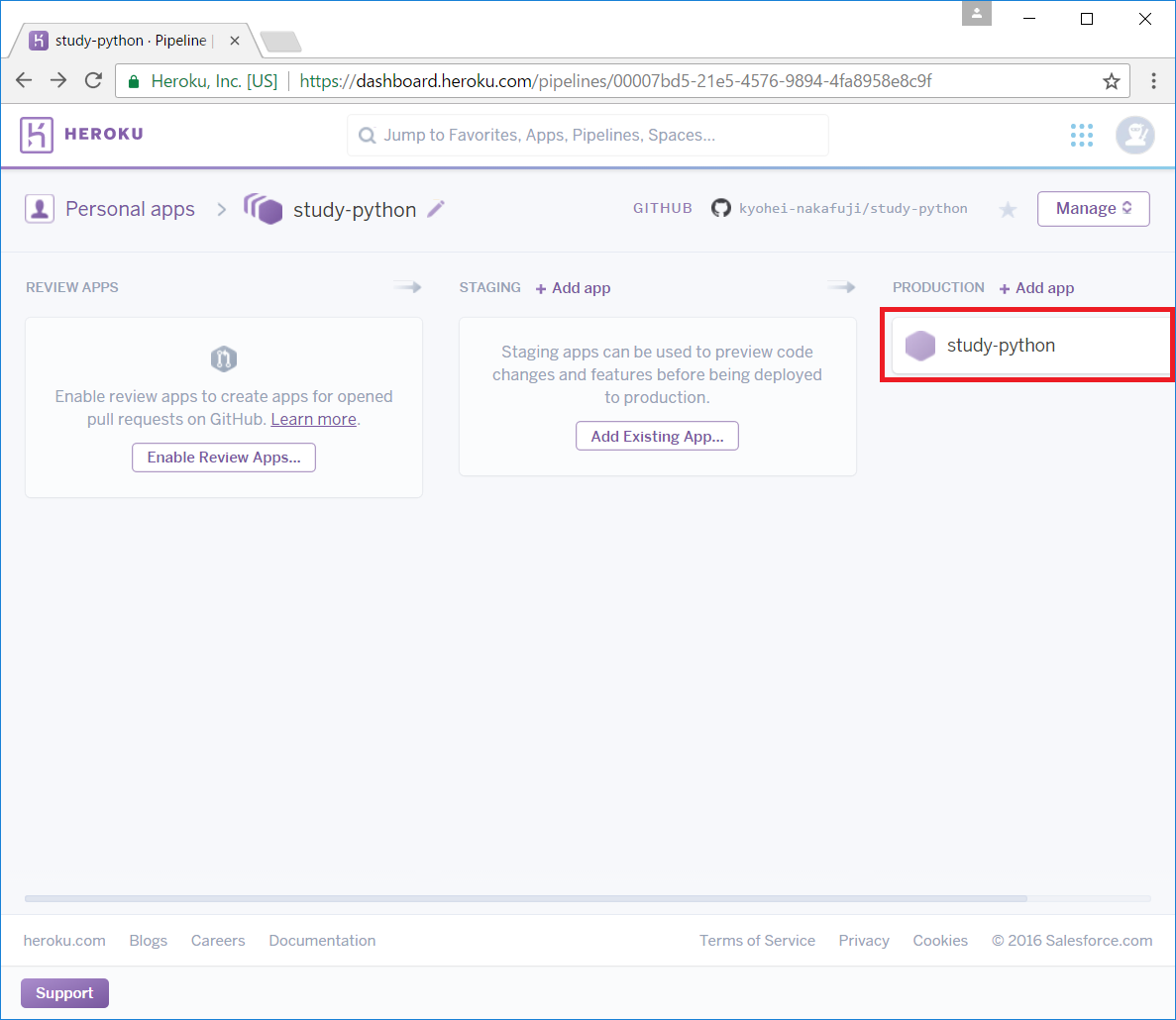Click the GitHub octocat icon
This screenshot has width=1176, height=1020.
pos(721,208)
